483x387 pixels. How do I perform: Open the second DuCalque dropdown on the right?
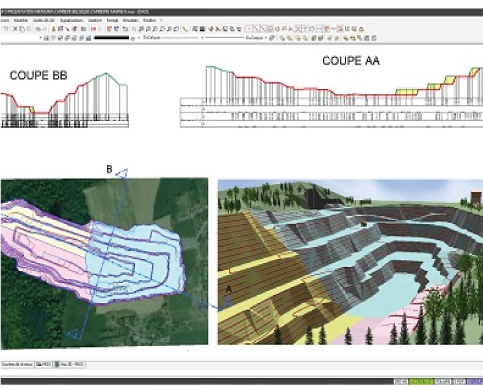237,38
